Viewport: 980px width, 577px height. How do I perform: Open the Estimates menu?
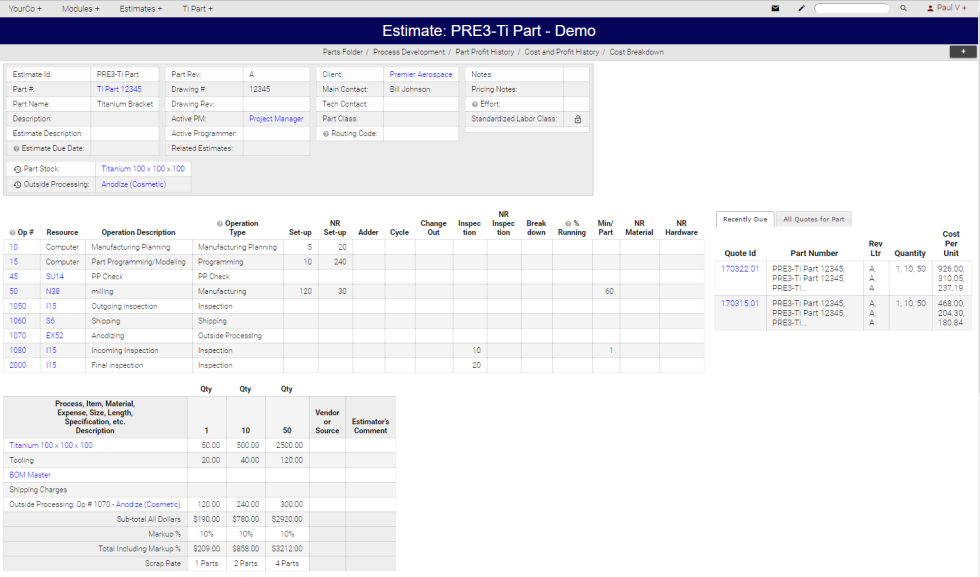tap(140, 8)
